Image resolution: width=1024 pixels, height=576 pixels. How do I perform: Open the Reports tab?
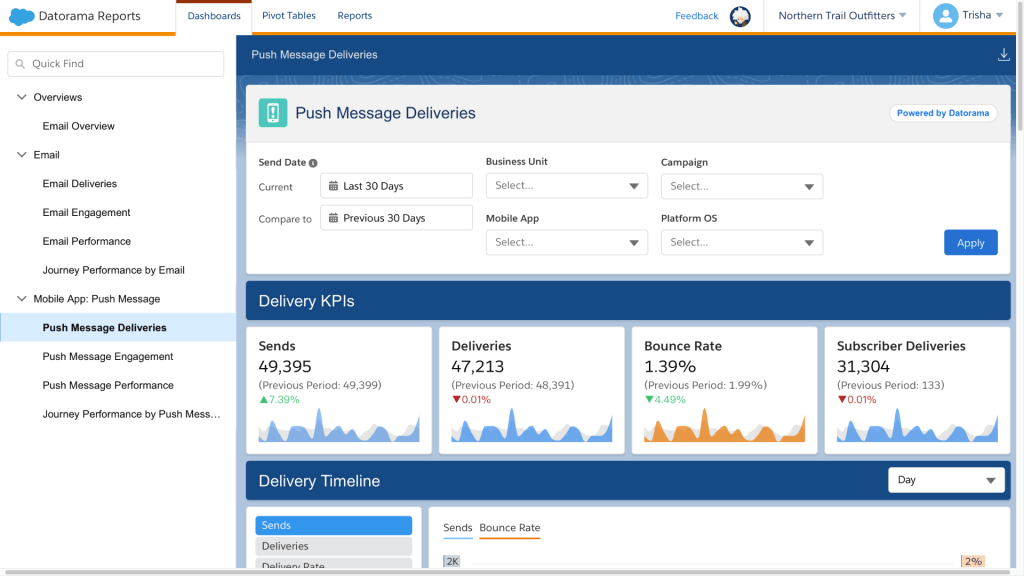(x=354, y=16)
